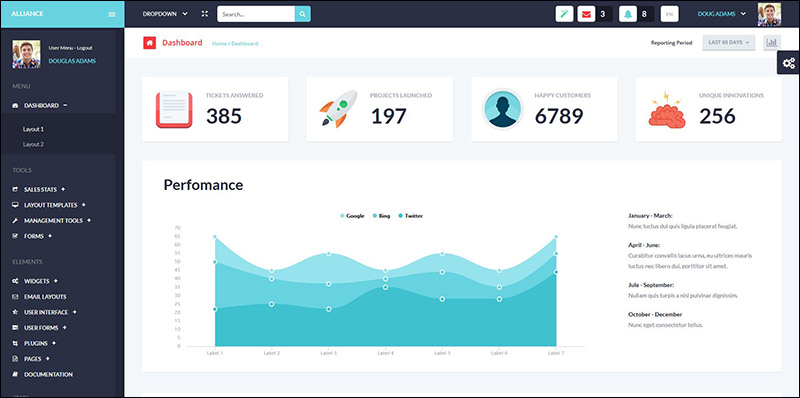This screenshot has height=398, width=800.
Task: Expand the User Interface submenu
Action: pos(74,311)
